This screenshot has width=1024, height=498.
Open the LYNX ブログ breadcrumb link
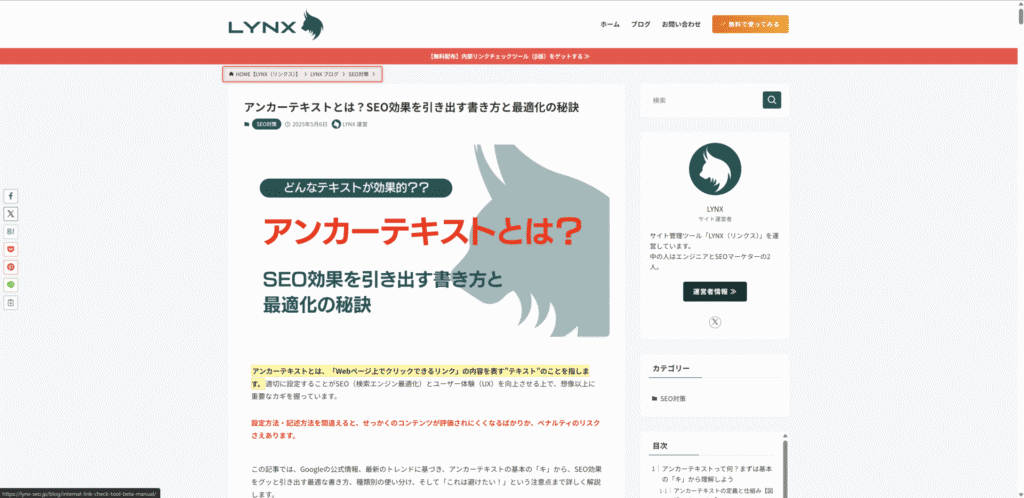[325, 74]
